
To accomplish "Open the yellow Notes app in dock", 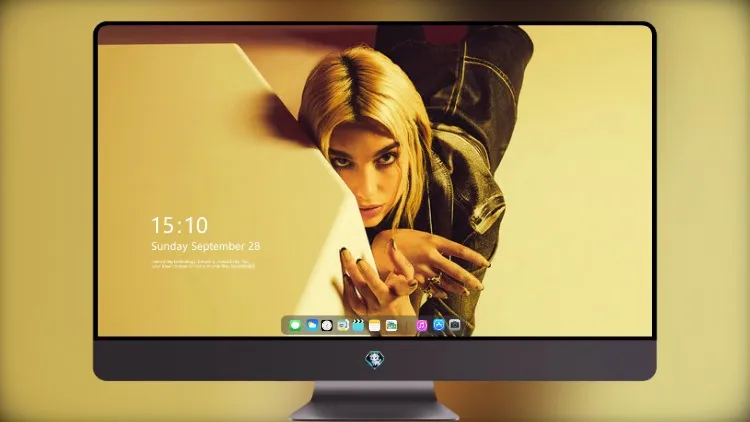I will click(x=375, y=325).
